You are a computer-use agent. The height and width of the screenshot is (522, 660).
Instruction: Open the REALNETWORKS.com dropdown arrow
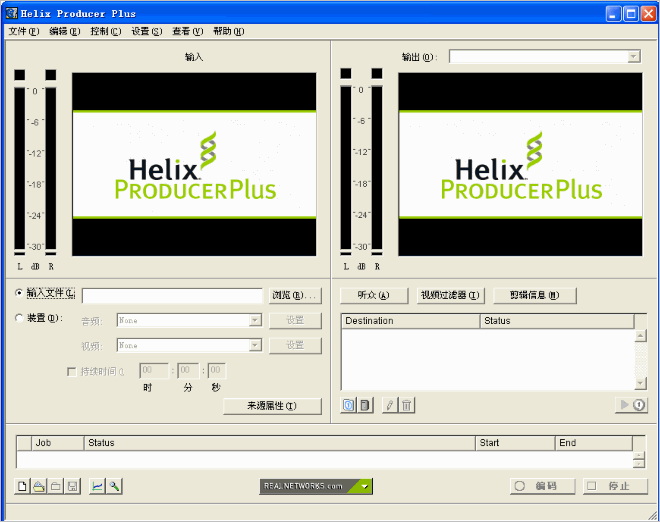click(365, 487)
